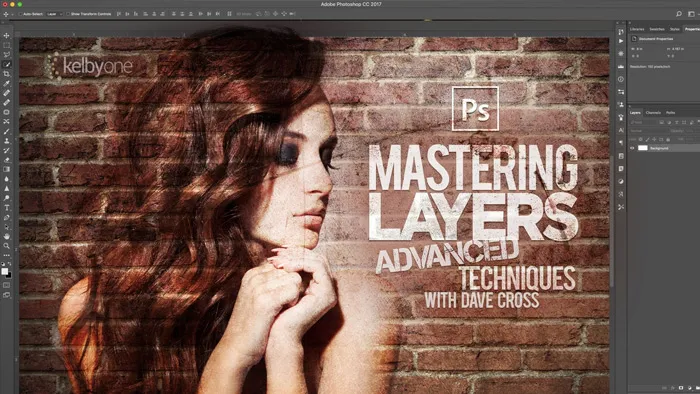Select the Gradient tool
The height and width of the screenshot is (394, 700).
click(x=6, y=169)
